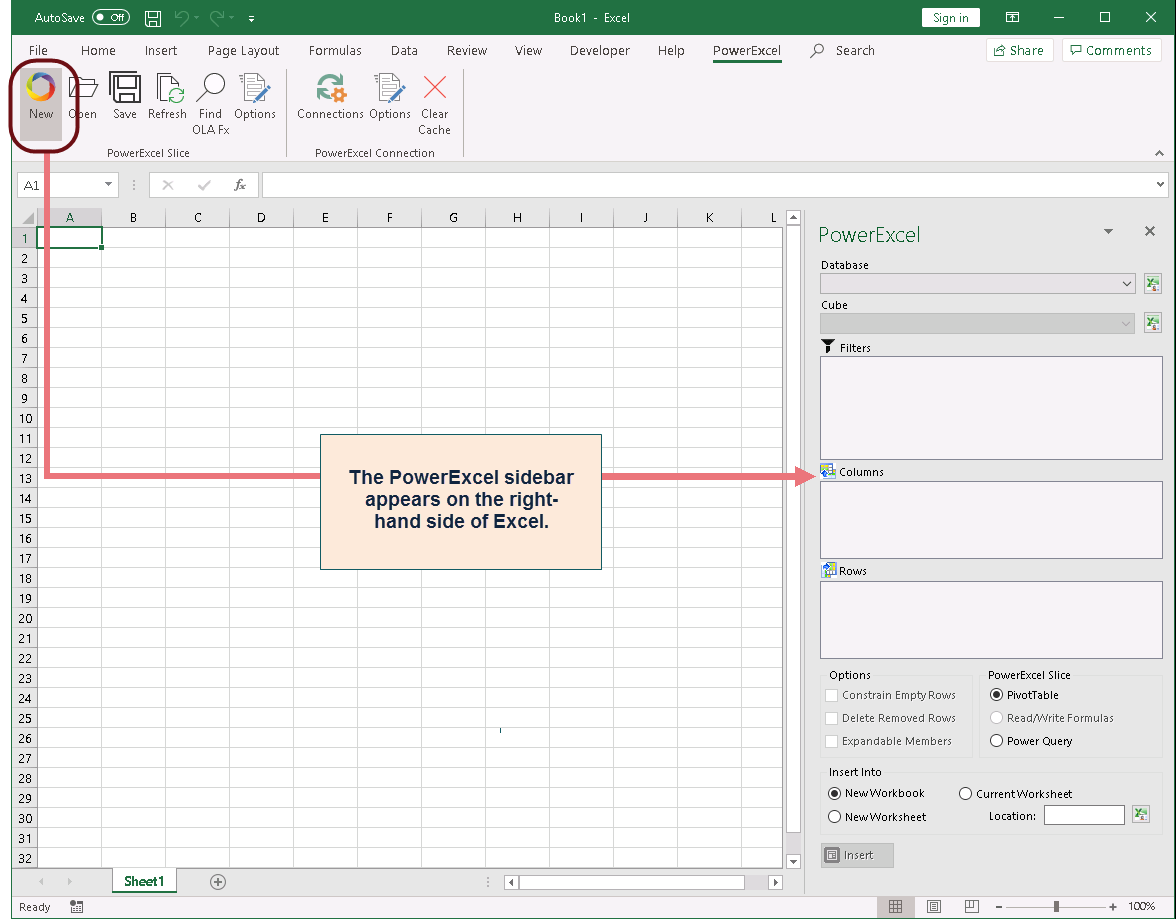Click Find OLA Fx magnifier icon
This screenshot has height=919, width=1176.
pyautogui.click(x=211, y=87)
